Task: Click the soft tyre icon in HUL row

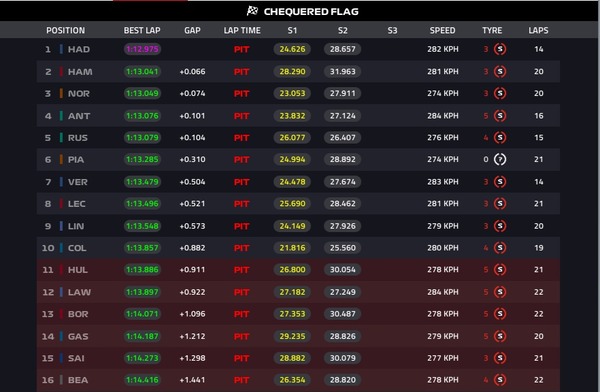Action: point(500,270)
